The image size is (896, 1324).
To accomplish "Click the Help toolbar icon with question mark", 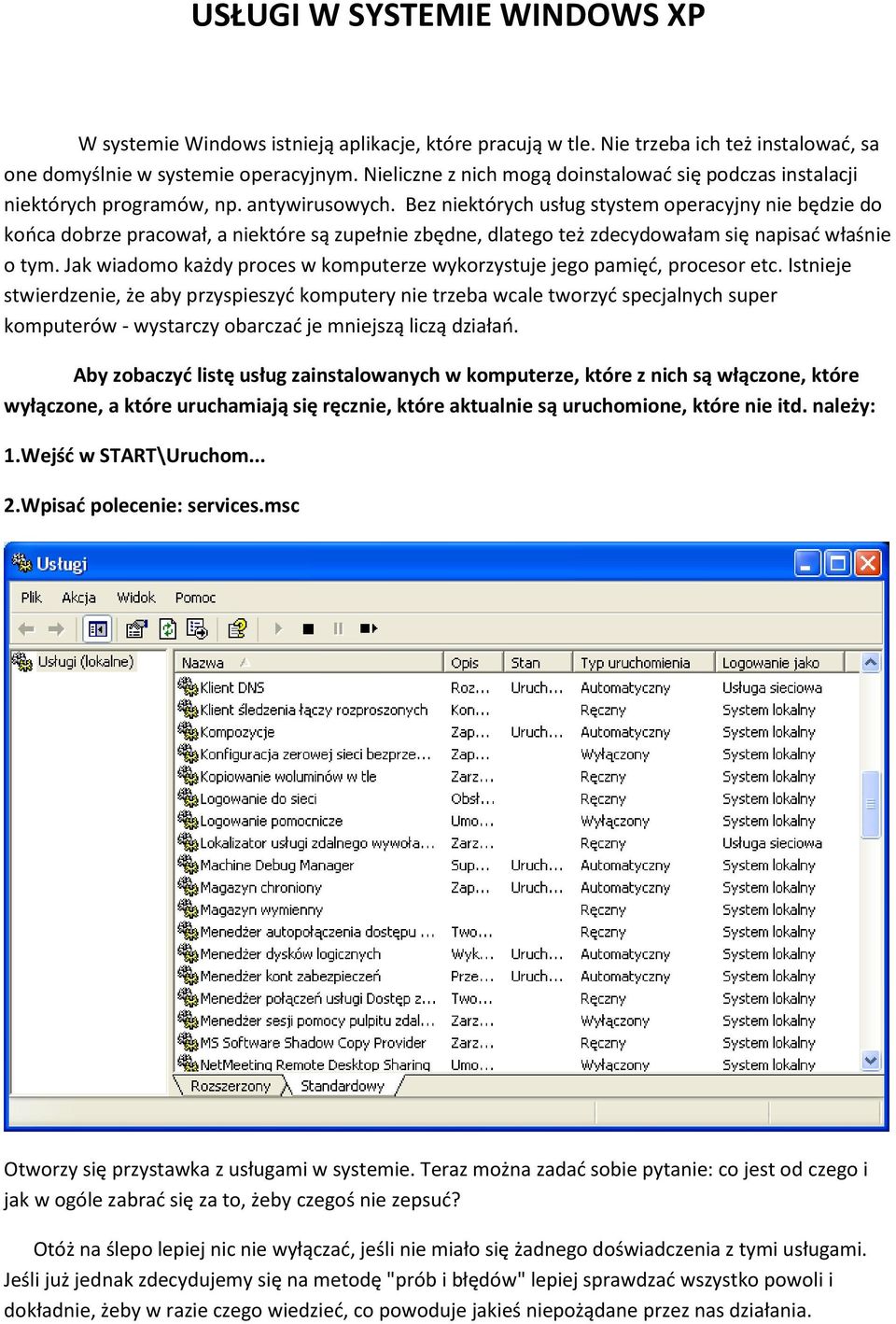I will (237, 629).
